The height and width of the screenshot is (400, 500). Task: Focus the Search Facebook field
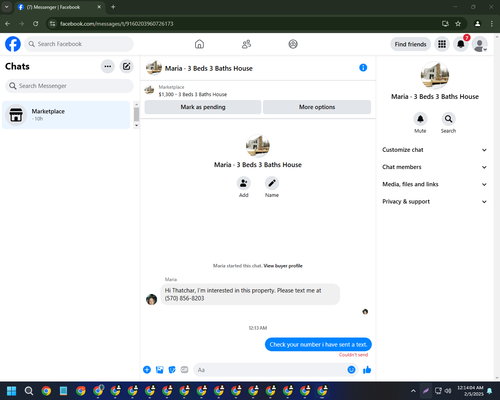(x=79, y=44)
